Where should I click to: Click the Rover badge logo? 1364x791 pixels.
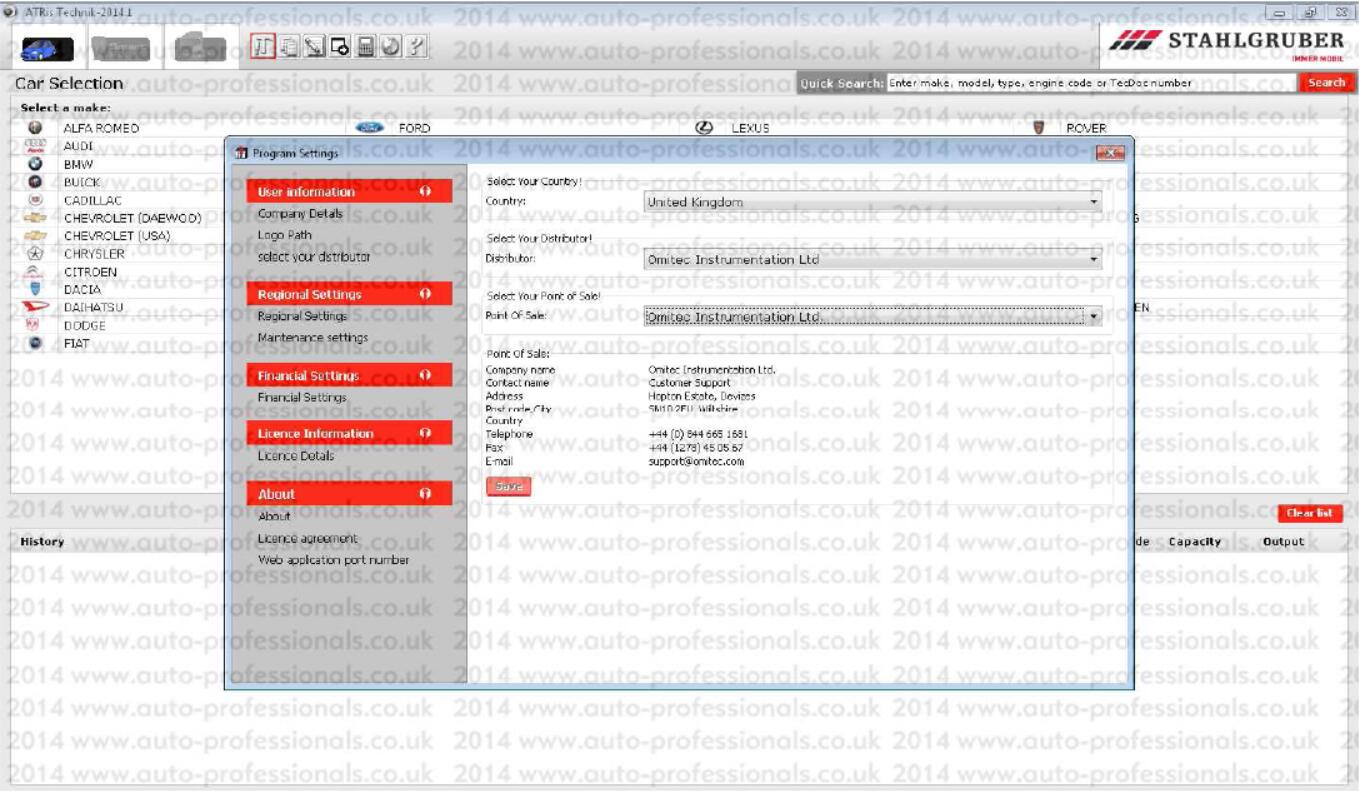coord(1039,128)
